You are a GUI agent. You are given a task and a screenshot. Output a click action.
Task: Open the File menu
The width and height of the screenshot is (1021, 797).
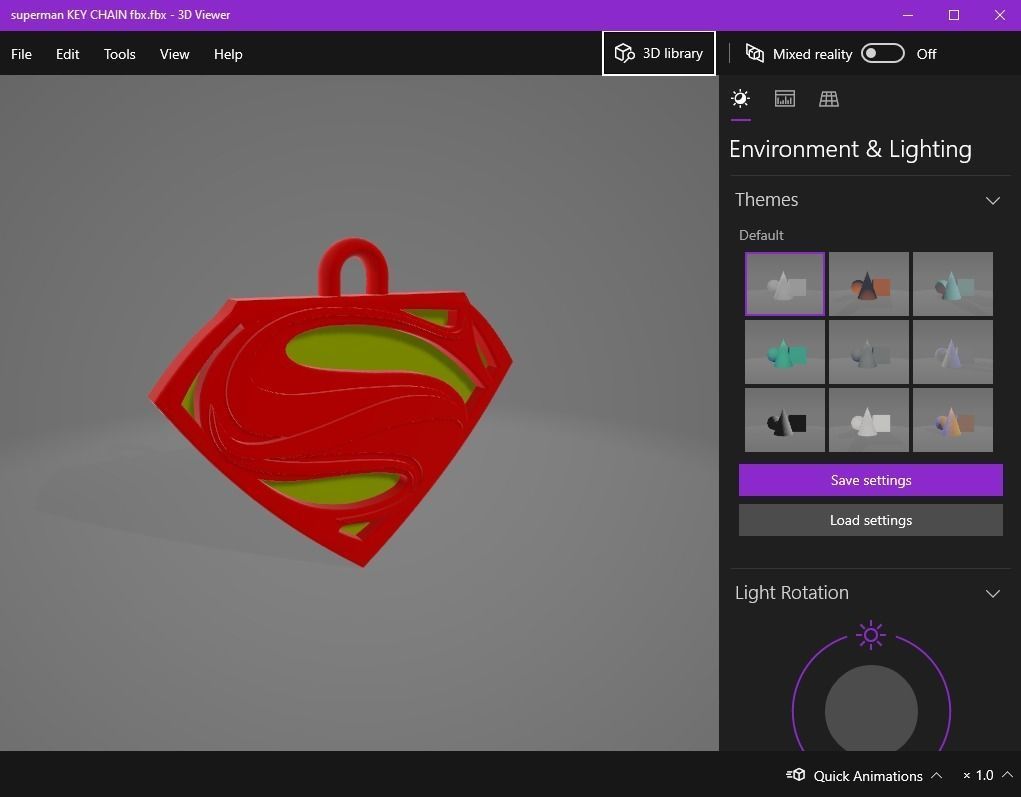pos(21,54)
